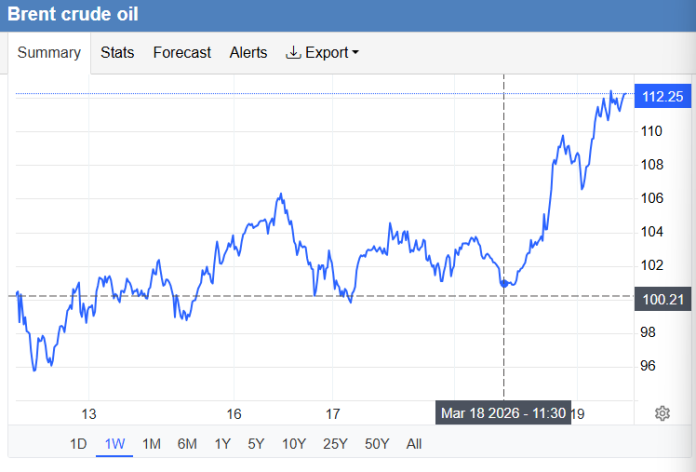The width and height of the screenshot is (696, 472).
Task: Click the Mar 18 2026 crosshair label
Action: click(x=504, y=412)
